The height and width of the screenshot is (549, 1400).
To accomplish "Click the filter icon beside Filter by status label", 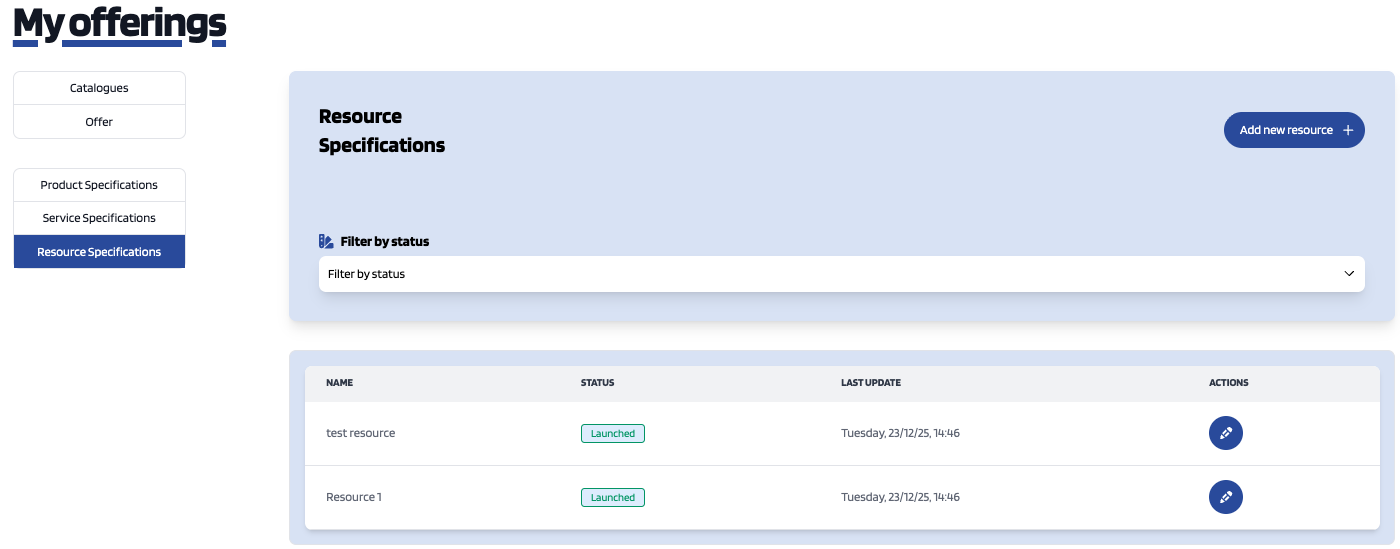I will [x=326, y=241].
